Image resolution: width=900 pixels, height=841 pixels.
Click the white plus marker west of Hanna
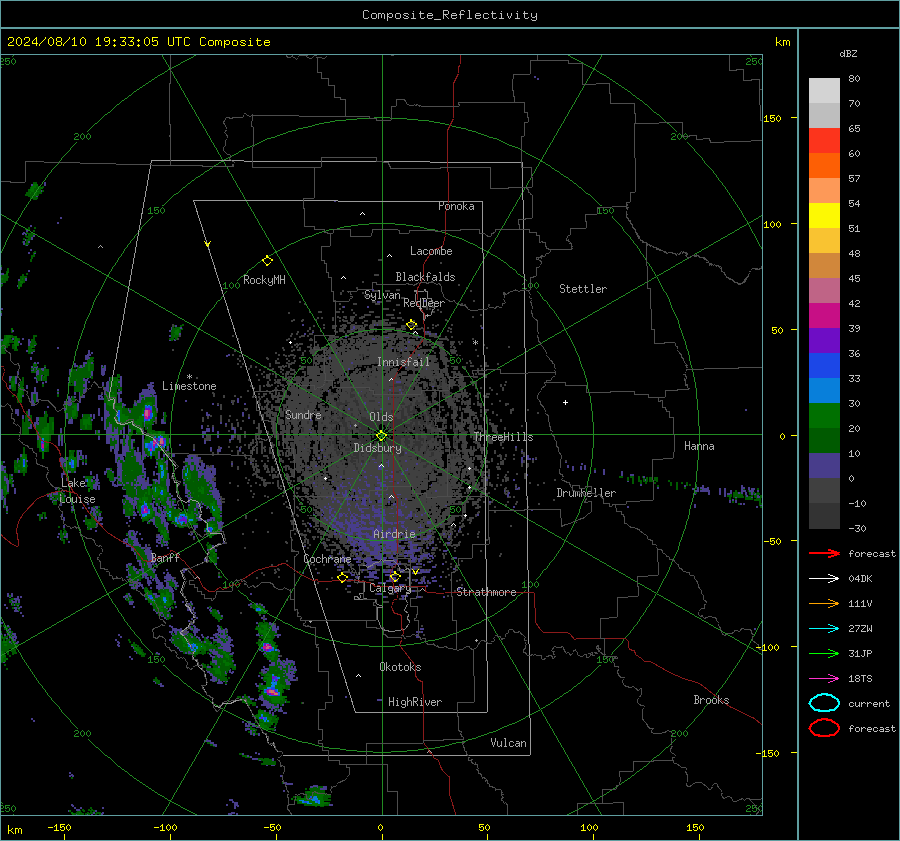[x=565, y=402]
